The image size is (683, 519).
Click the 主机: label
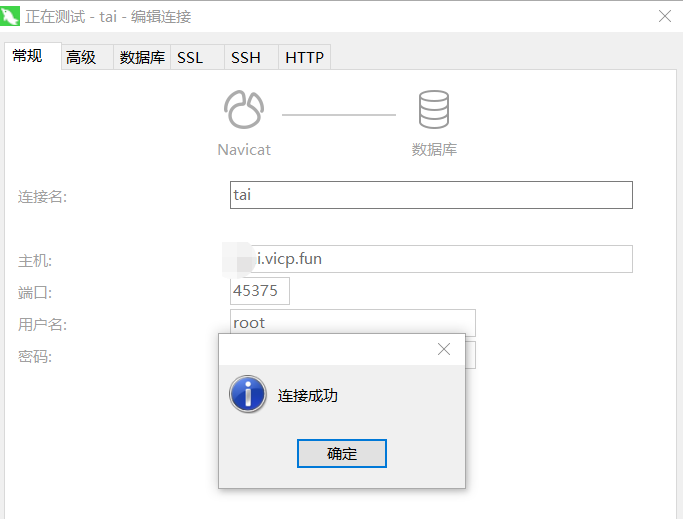(x=35, y=261)
